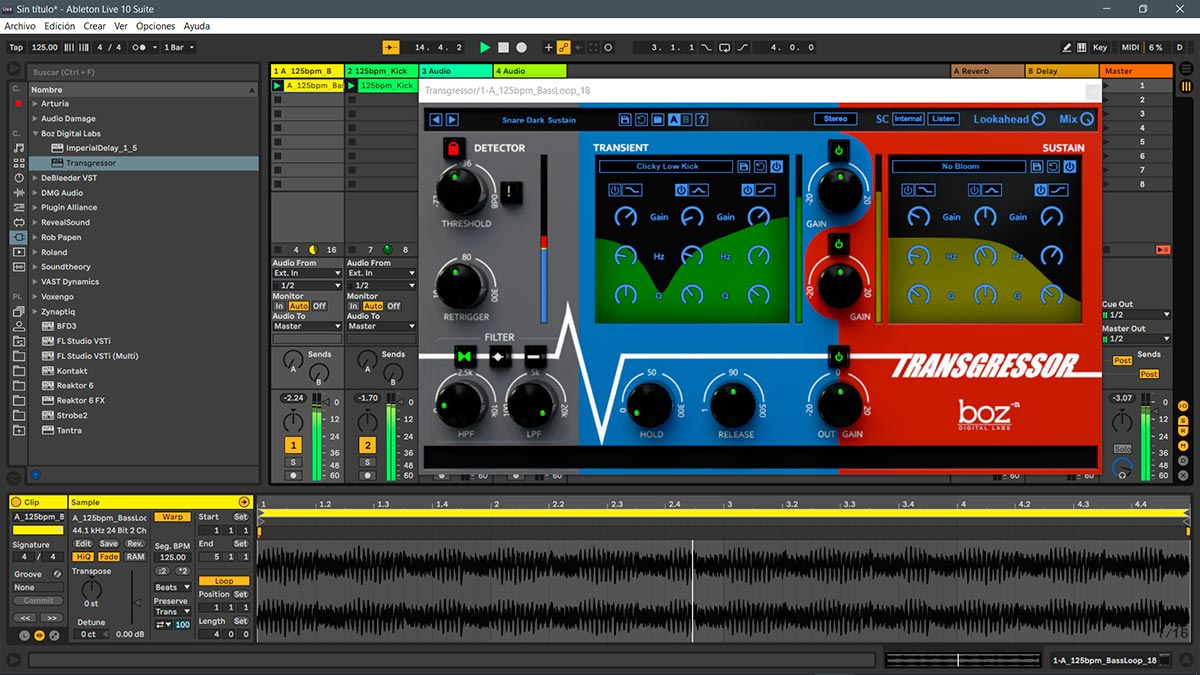Save the global Snare Dark Sustain preset
1200x675 pixels.
coord(625,120)
